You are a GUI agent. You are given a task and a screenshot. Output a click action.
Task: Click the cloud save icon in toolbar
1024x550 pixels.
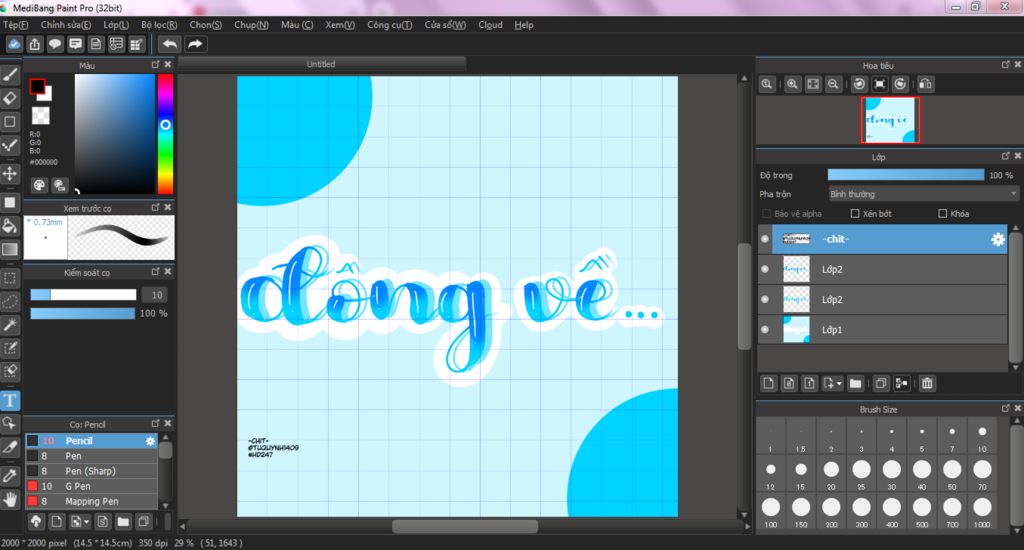(x=14, y=44)
